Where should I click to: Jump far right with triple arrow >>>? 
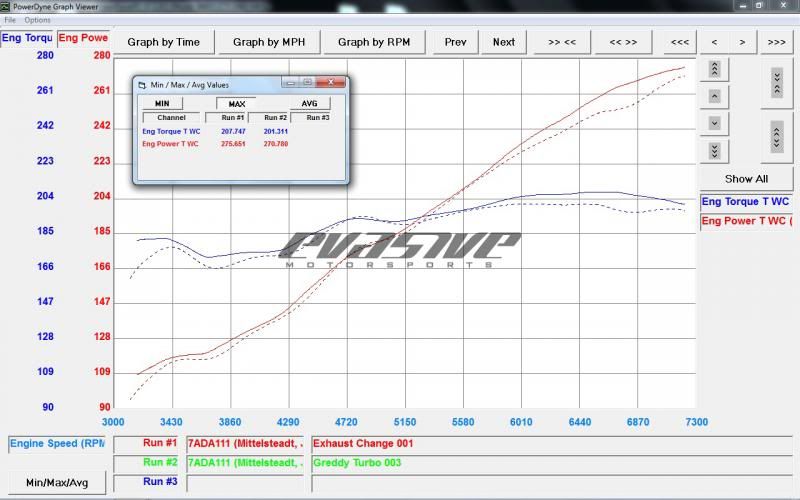tap(777, 42)
